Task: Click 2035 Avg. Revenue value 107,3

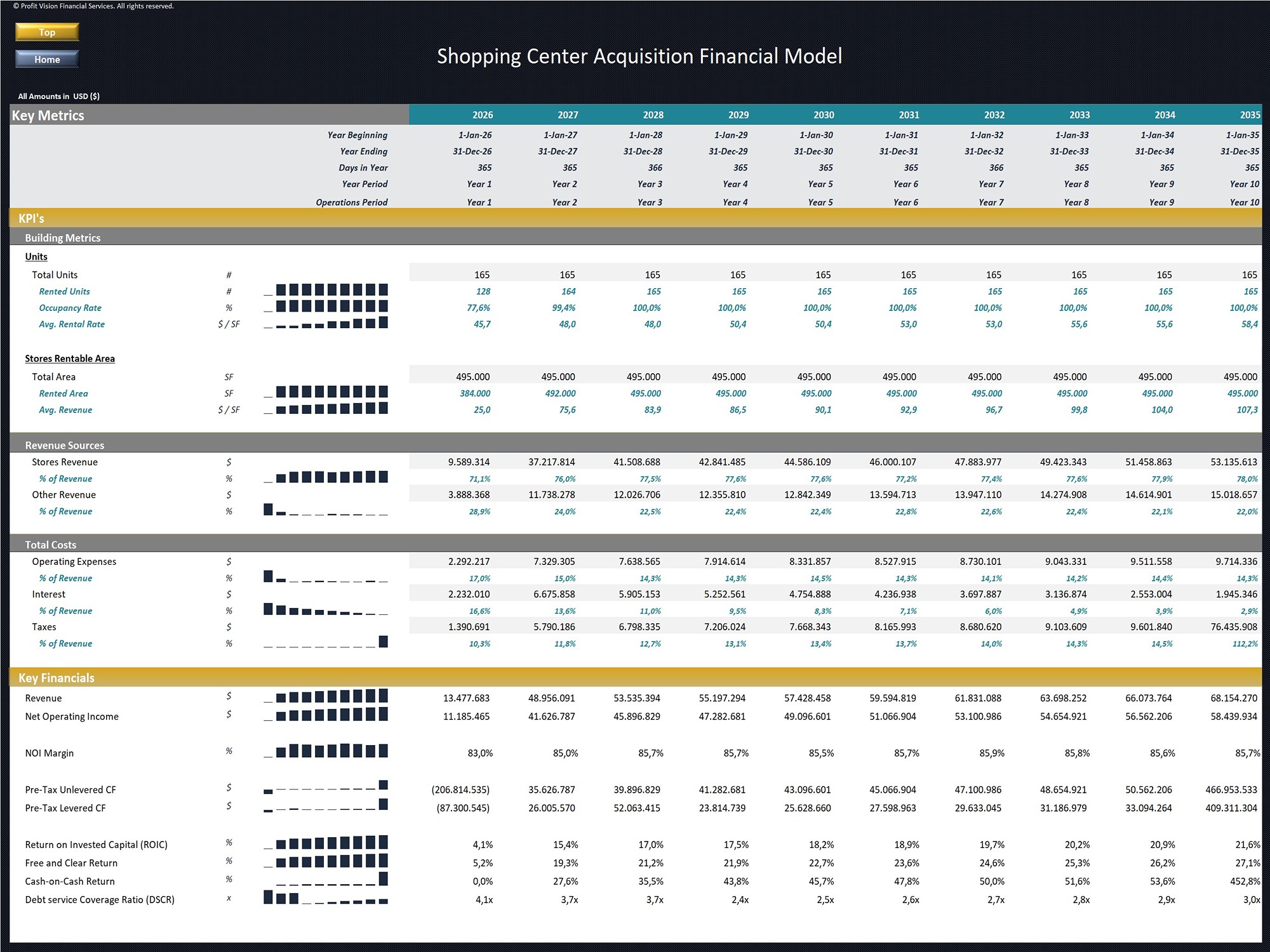Action: click(1247, 410)
